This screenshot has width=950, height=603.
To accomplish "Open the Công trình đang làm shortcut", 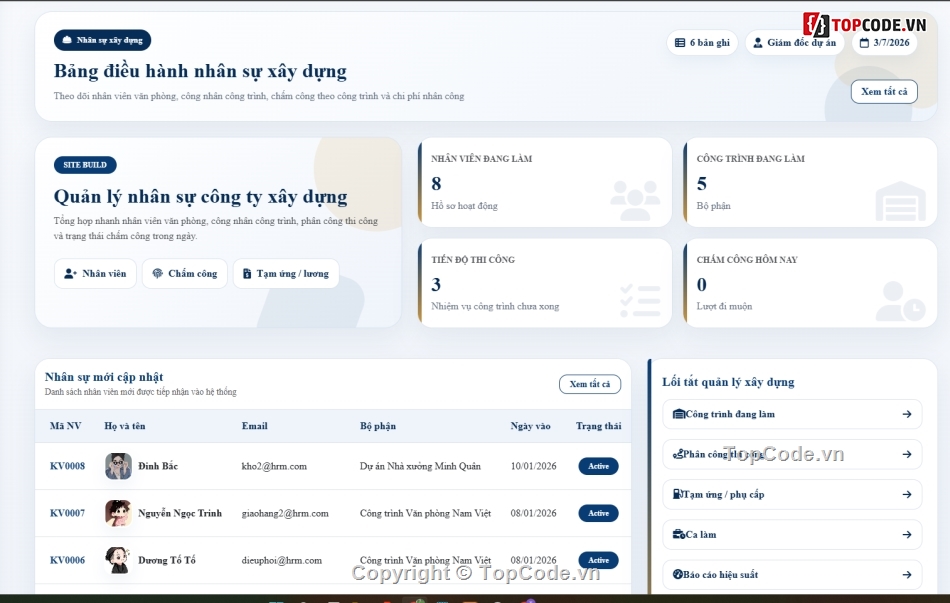I will tap(792, 415).
